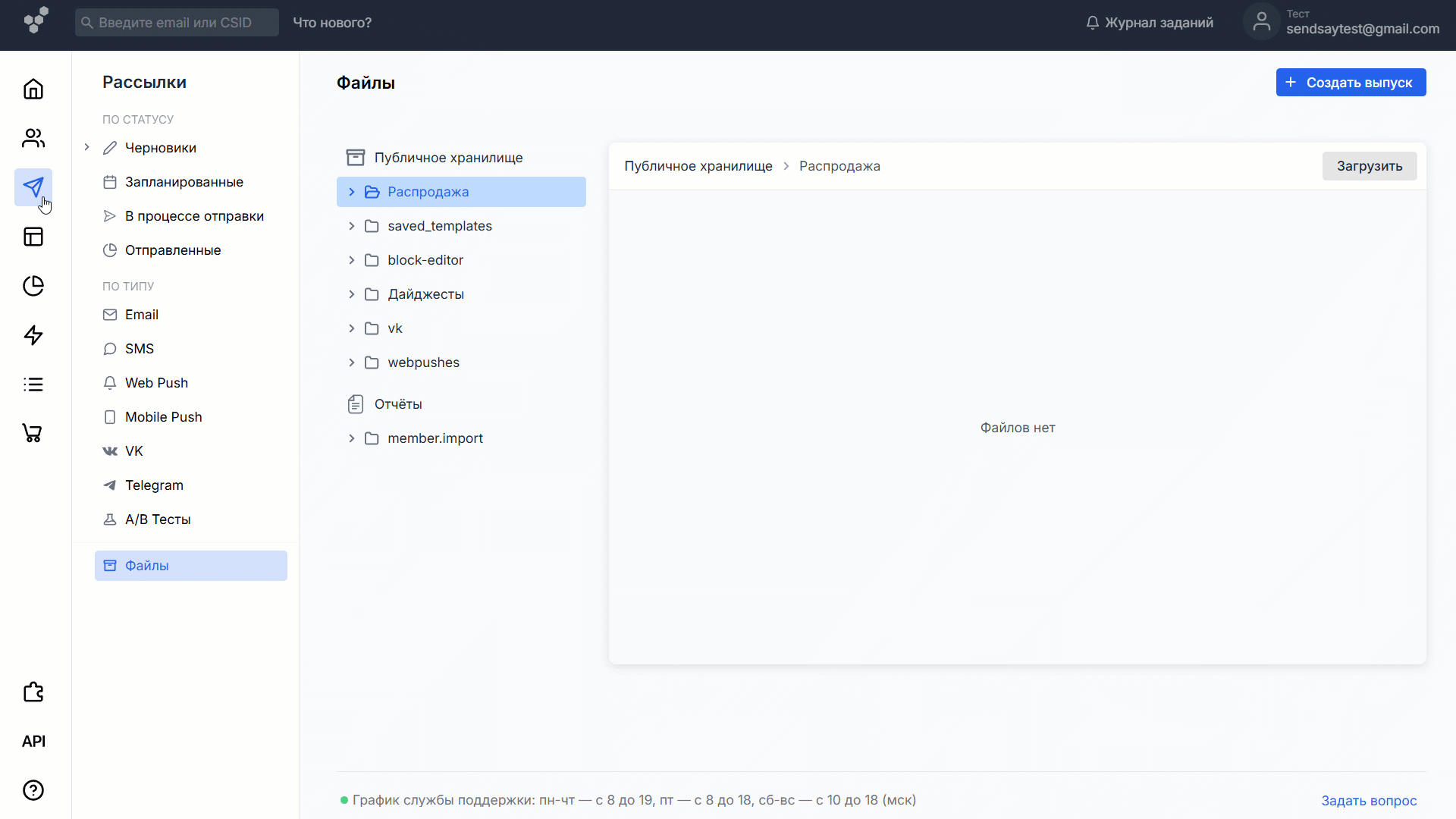Open Журнал заданий notifications
Image resolution: width=1456 pixels, height=819 pixels.
[x=1150, y=23]
